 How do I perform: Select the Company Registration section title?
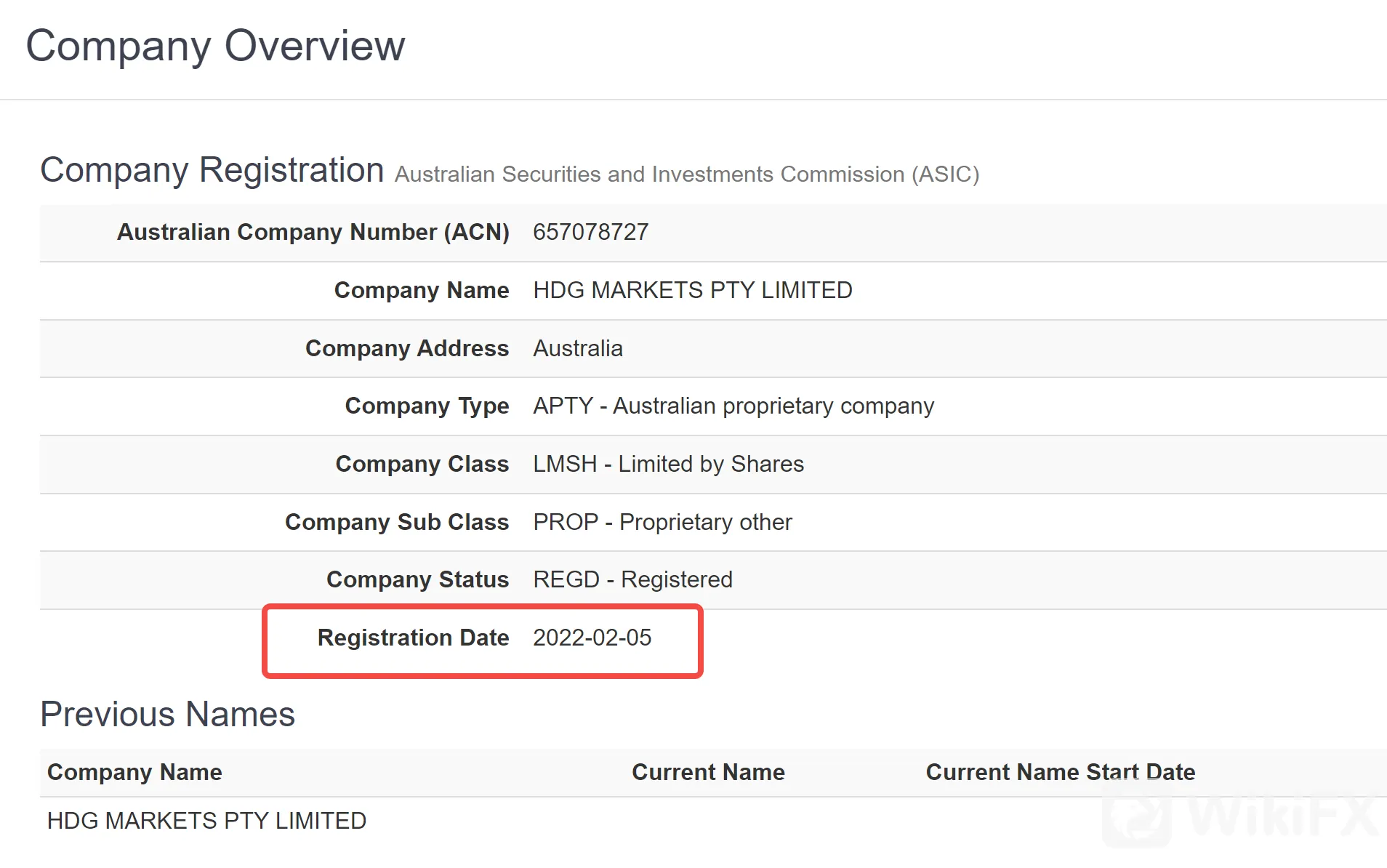pos(212,170)
